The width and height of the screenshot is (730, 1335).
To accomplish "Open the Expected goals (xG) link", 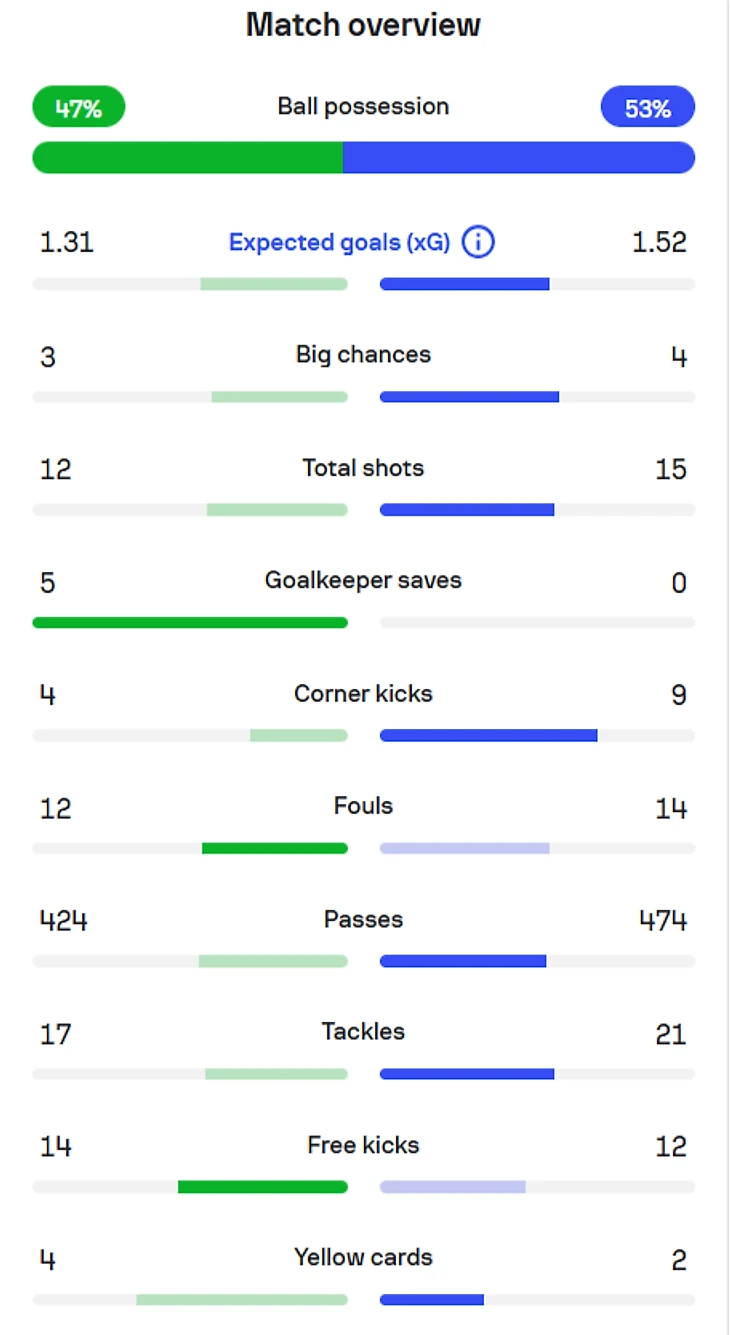I will pyautogui.click(x=339, y=243).
